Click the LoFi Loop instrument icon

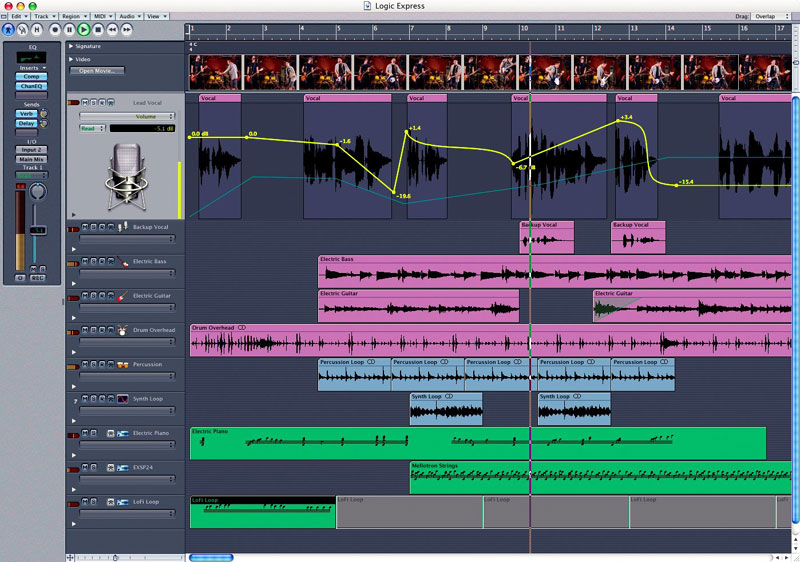(x=122, y=502)
